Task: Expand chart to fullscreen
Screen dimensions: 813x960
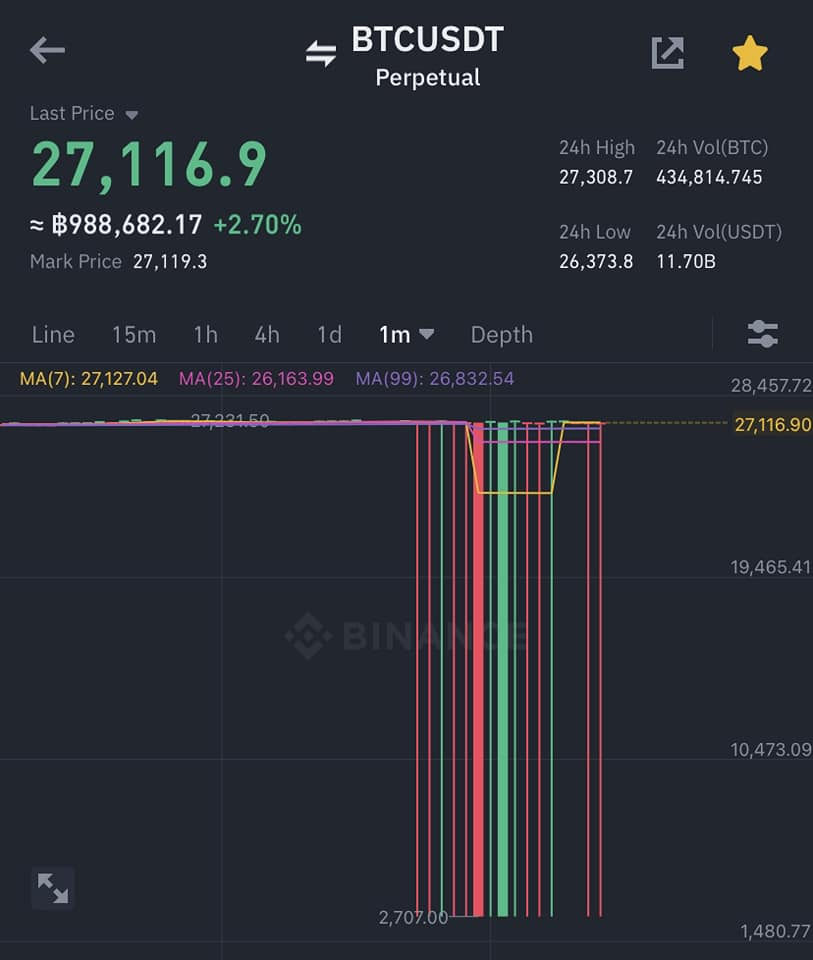Action: coord(52,887)
